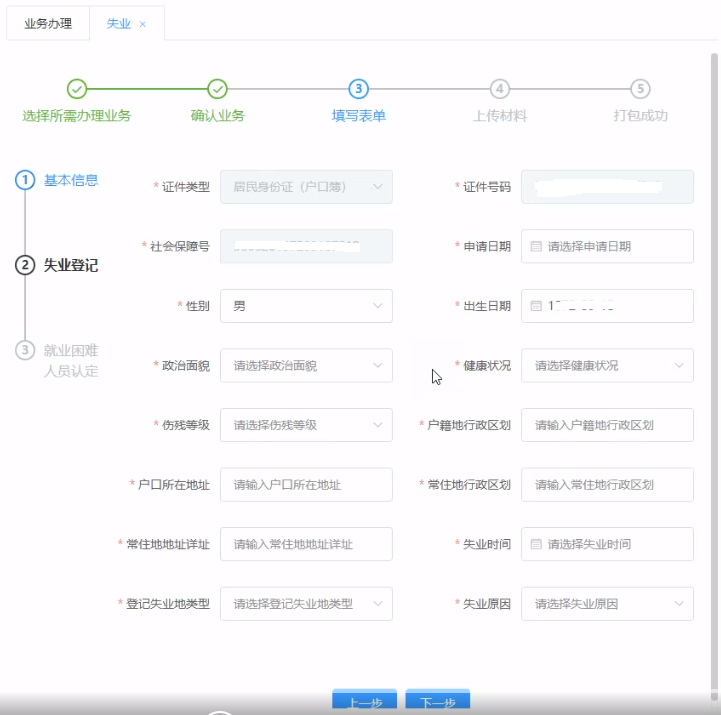Select 基本信息 in the side steps
Viewport: 721px width, 715px height.
pyautogui.click(x=71, y=180)
